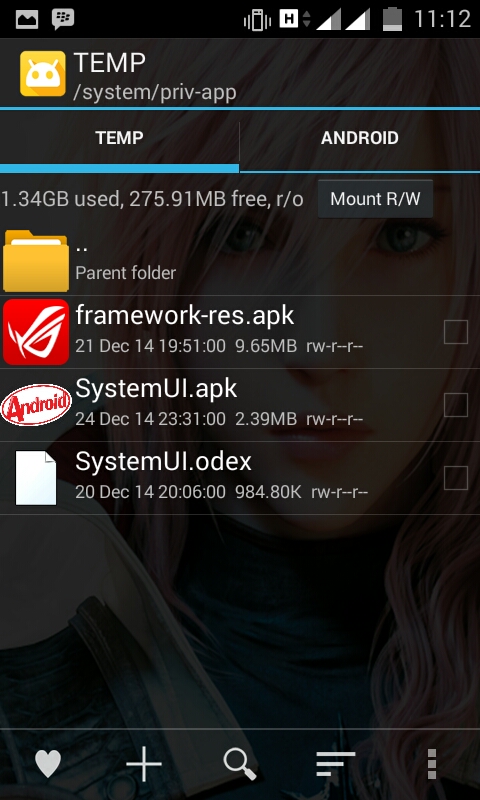Tap the SystemUI.apk Android KitKat icon
Image resolution: width=480 pixels, height=800 pixels.
pos(36,405)
